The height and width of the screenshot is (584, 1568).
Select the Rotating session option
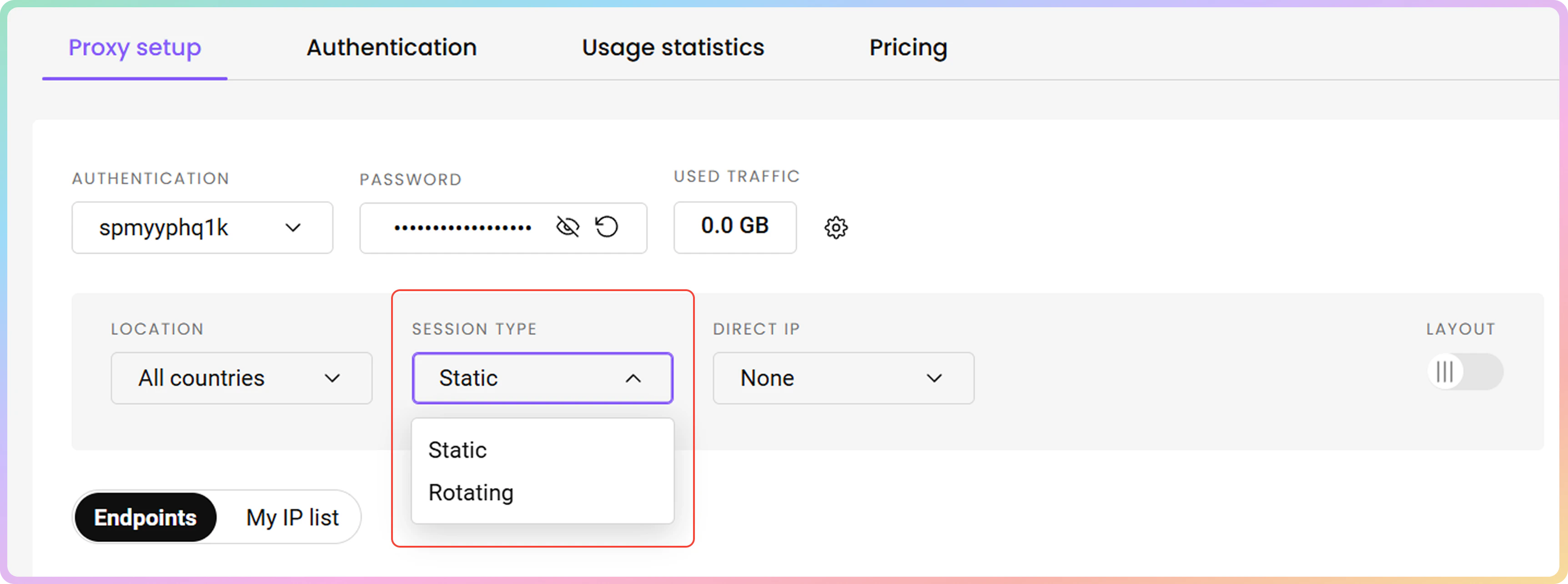pyautogui.click(x=471, y=492)
